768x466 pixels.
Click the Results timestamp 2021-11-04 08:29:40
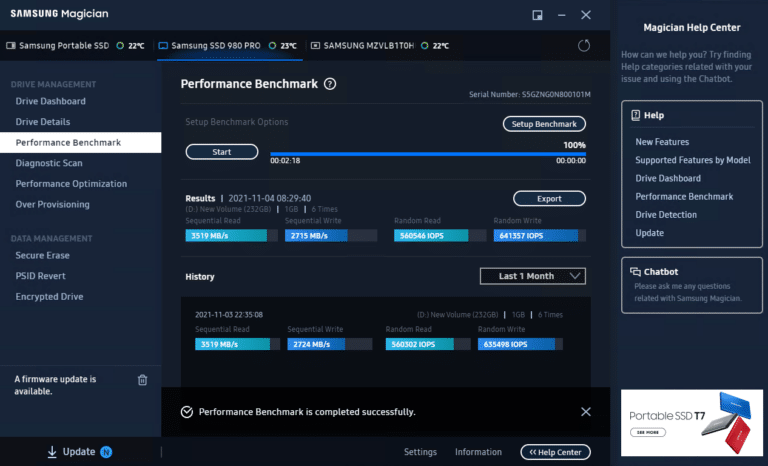[x=269, y=198]
